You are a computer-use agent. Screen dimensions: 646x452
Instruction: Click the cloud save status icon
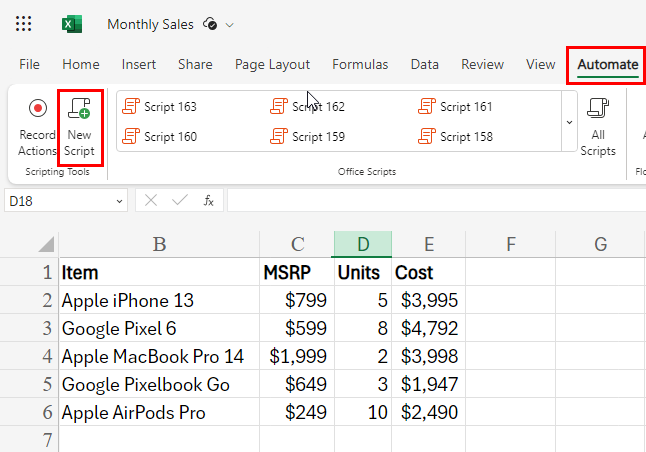210,24
